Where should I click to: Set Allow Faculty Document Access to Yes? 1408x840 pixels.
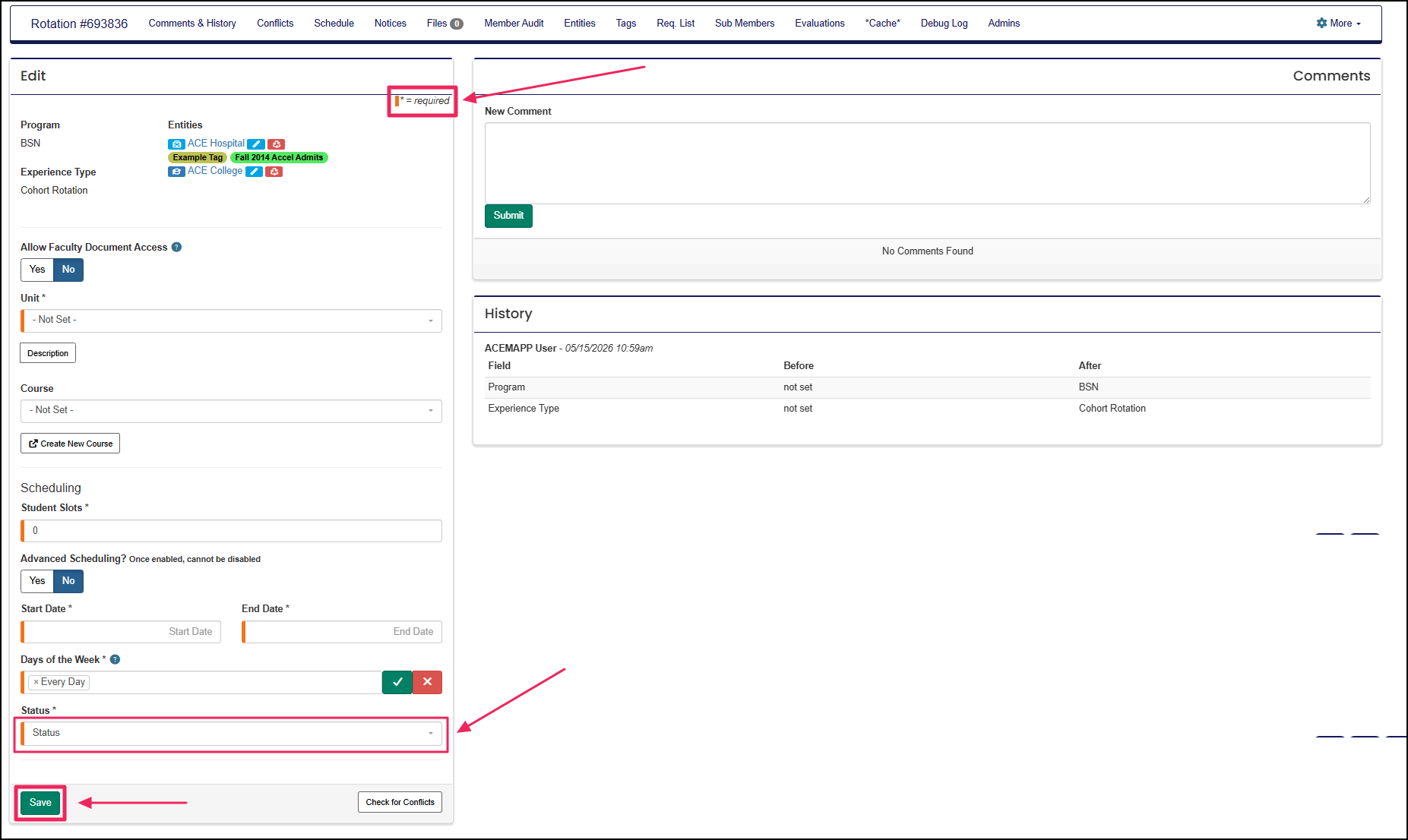tap(37, 270)
